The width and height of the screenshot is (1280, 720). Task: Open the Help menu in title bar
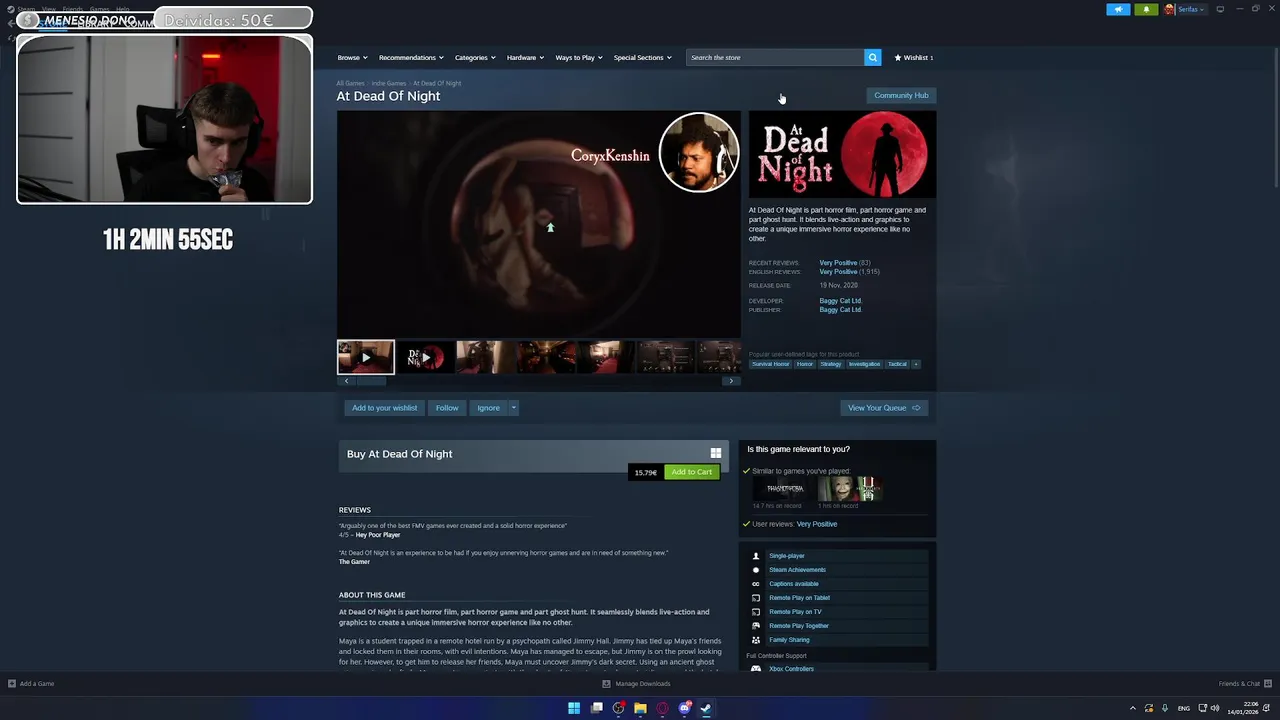[122, 9]
